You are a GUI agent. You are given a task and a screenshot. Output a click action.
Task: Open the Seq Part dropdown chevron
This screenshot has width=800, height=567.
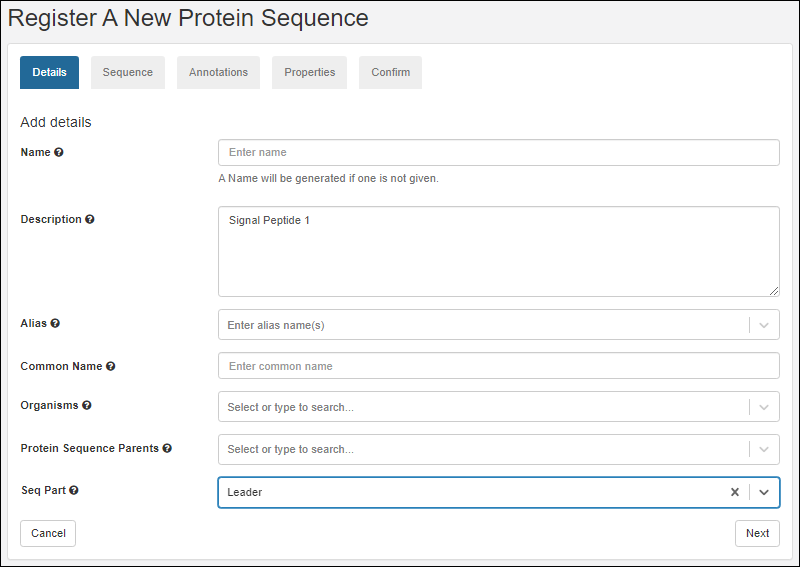[764, 492]
